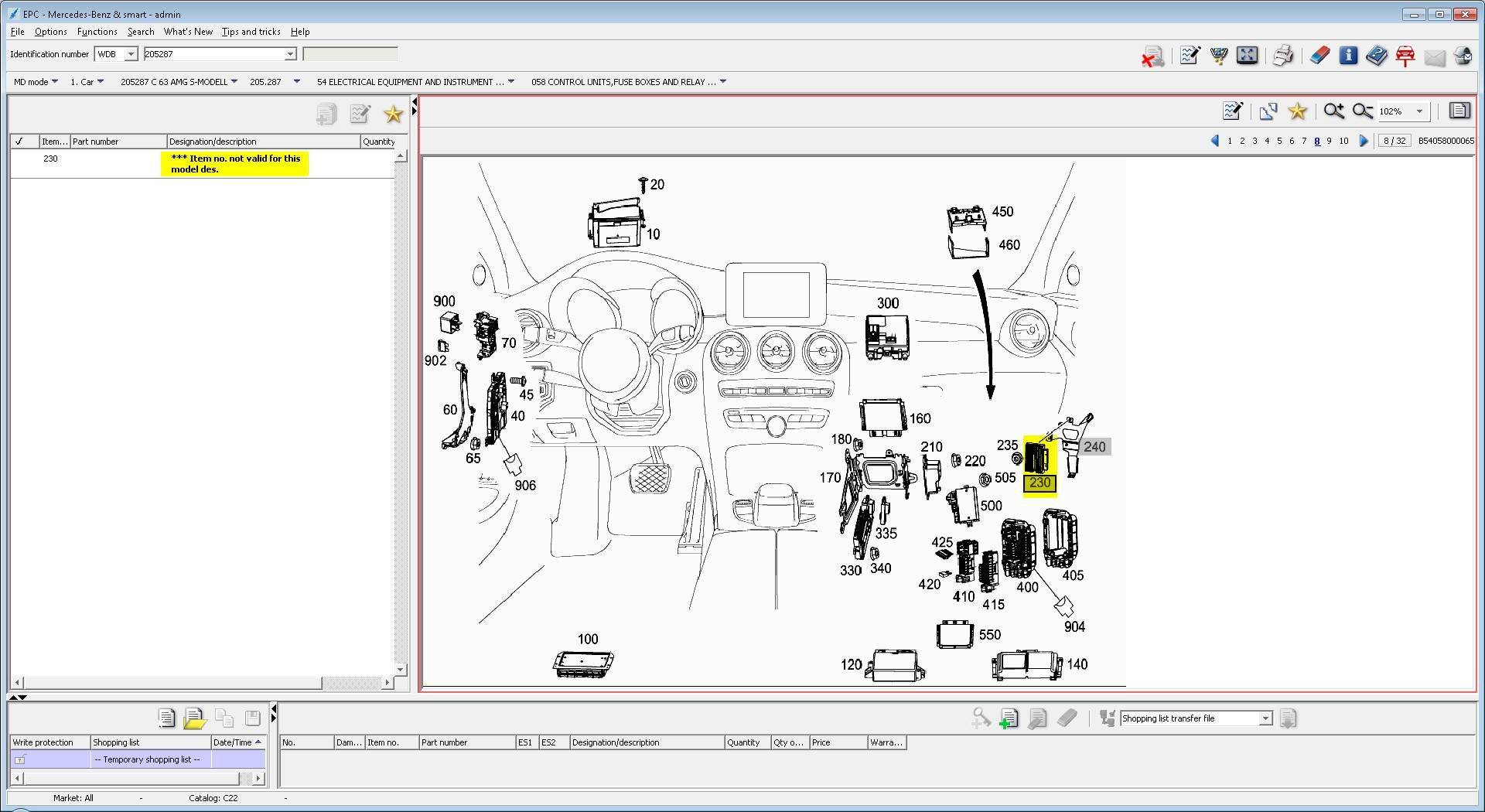
Task: Click the checkmark column header in parts list
Action: (x=19, y=142)
